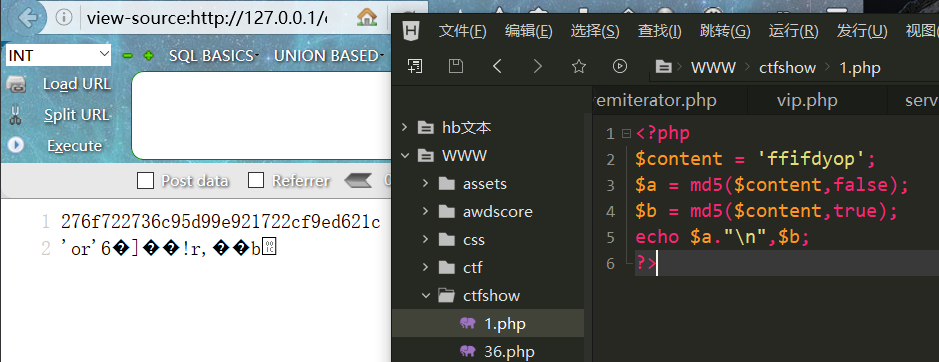The height and width of the screenshot is (362, 939).
Task: Open the 跳转(G) menu
Action: coord(725,31)
